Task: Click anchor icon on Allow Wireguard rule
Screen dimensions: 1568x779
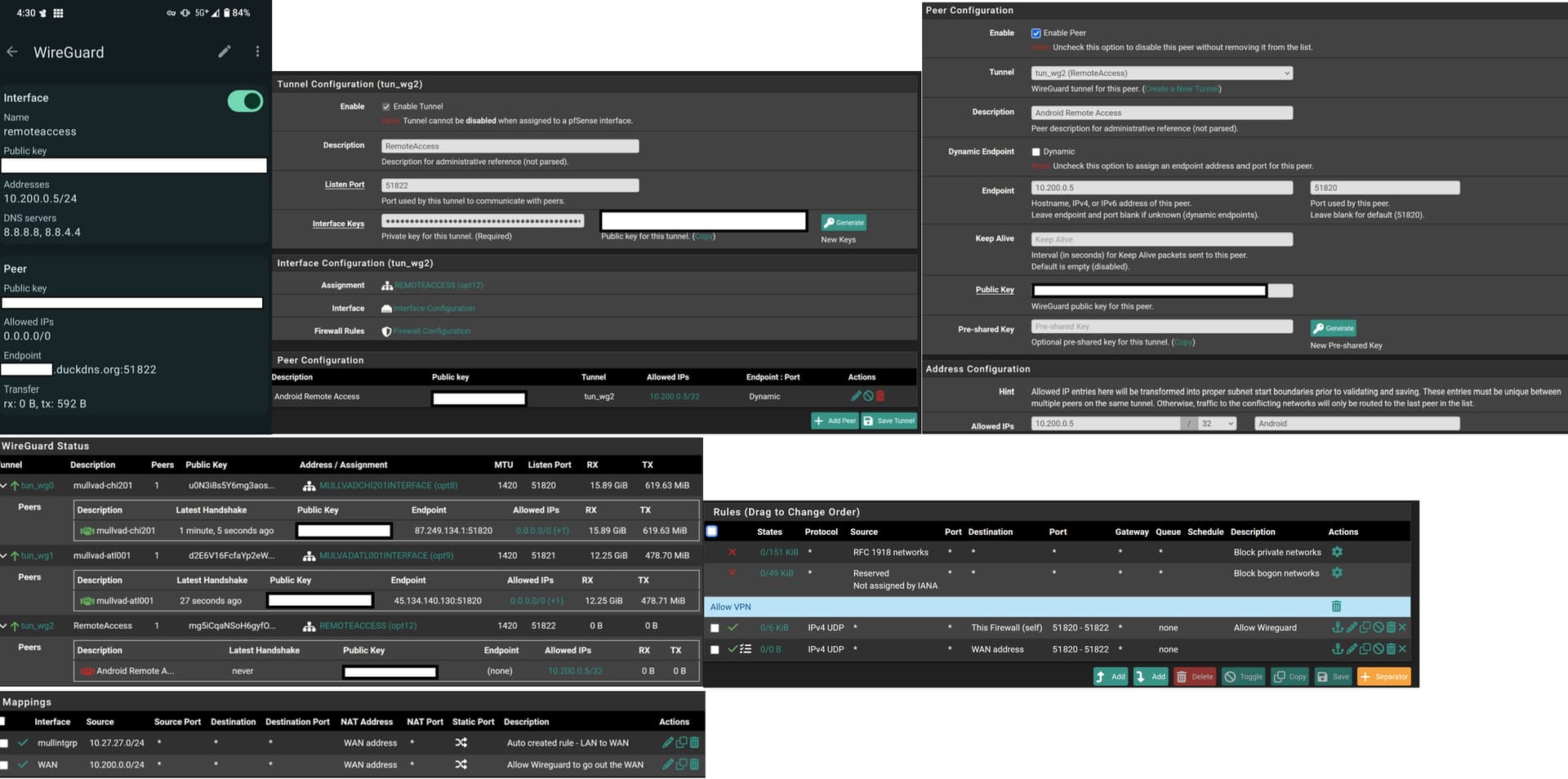Action: coord(1338,627)
